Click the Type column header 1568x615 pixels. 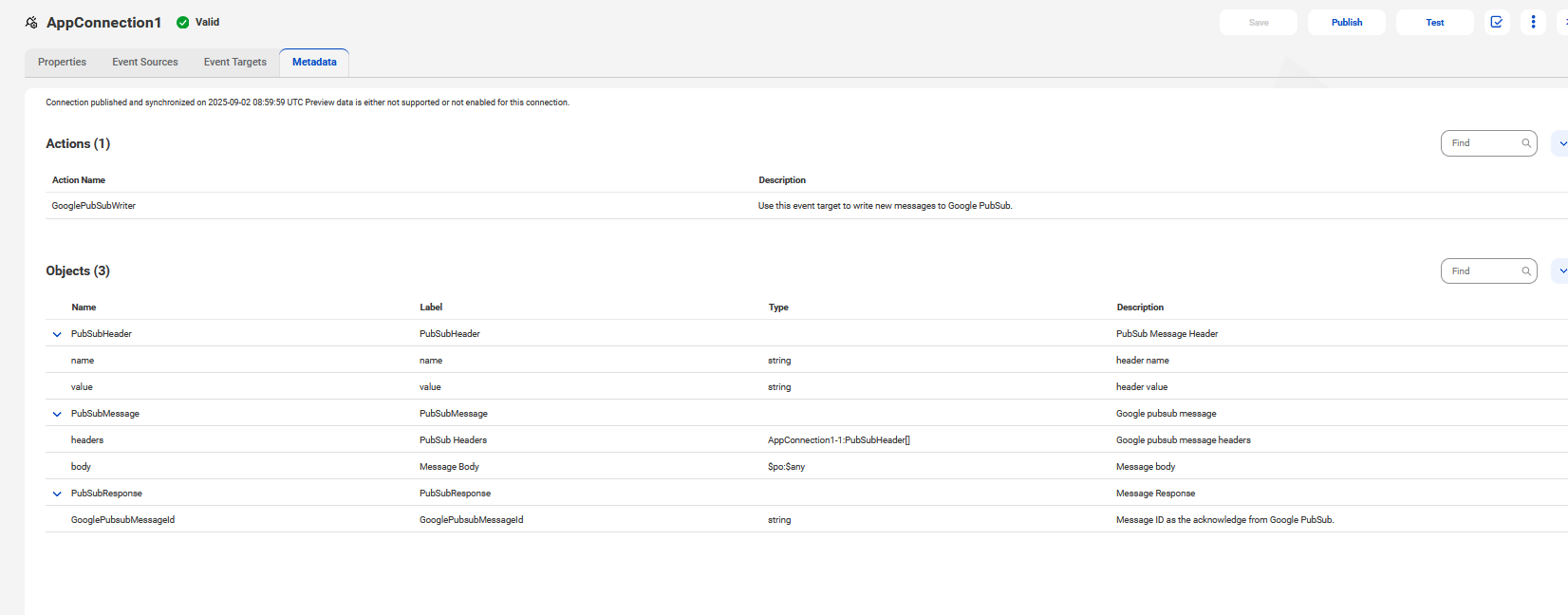click(778, 307)
